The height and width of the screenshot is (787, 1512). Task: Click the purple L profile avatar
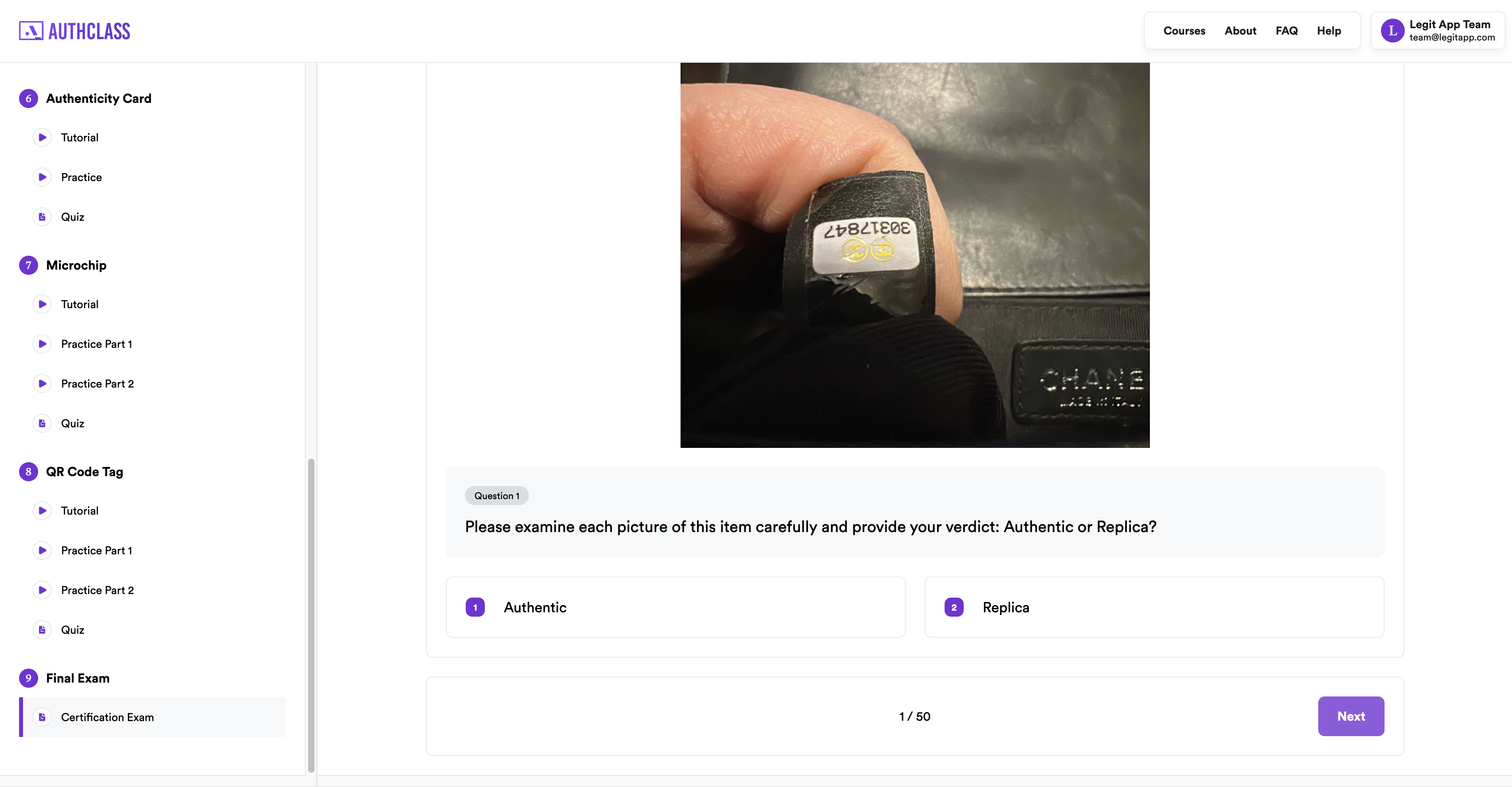1392,31
